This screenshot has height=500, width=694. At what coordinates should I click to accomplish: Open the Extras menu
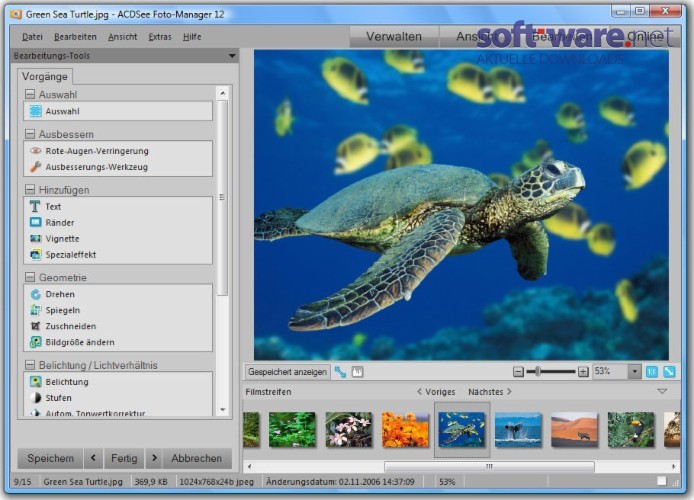160,37
